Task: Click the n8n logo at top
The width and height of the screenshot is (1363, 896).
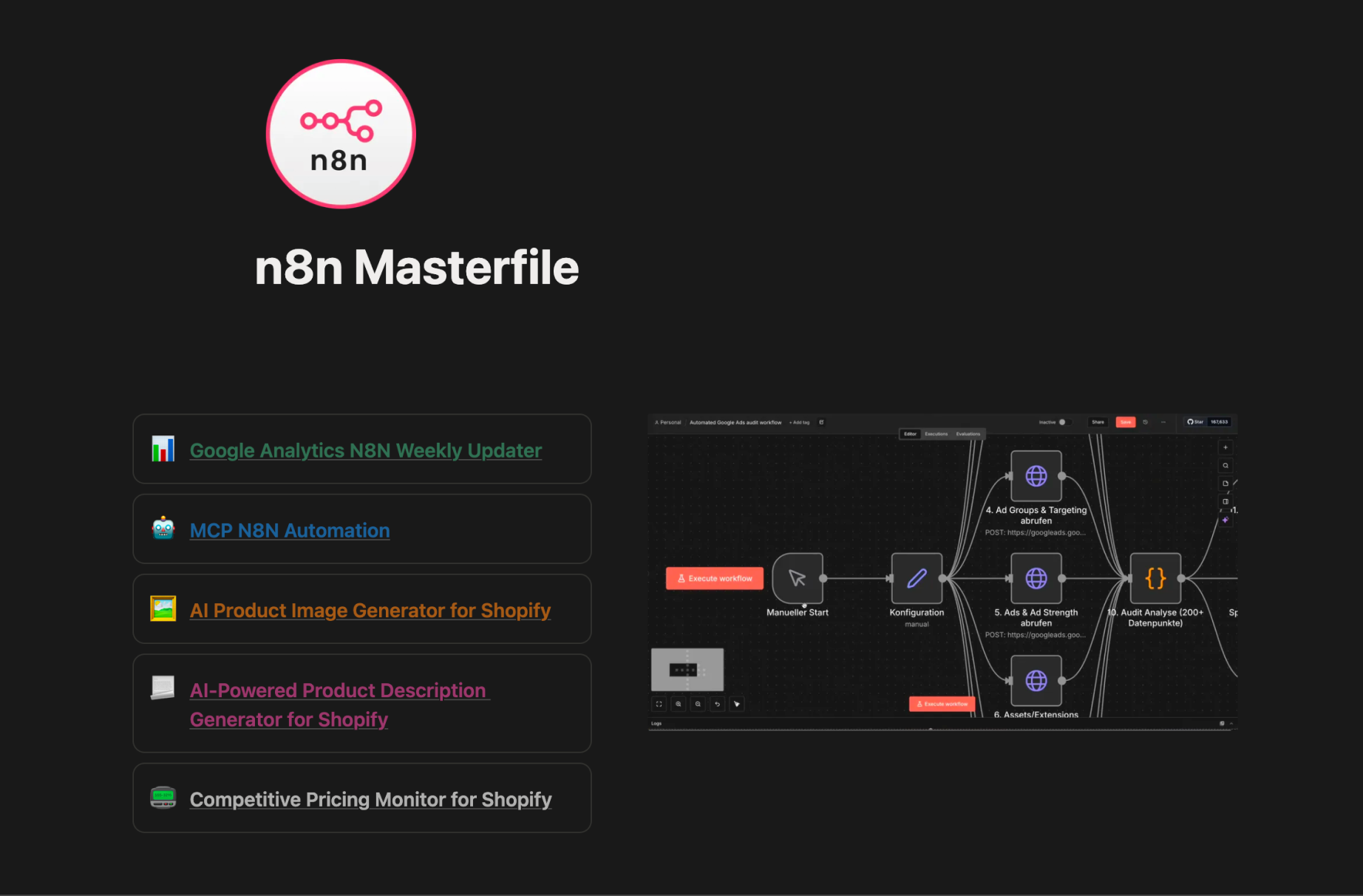Action: coord(341,134)
